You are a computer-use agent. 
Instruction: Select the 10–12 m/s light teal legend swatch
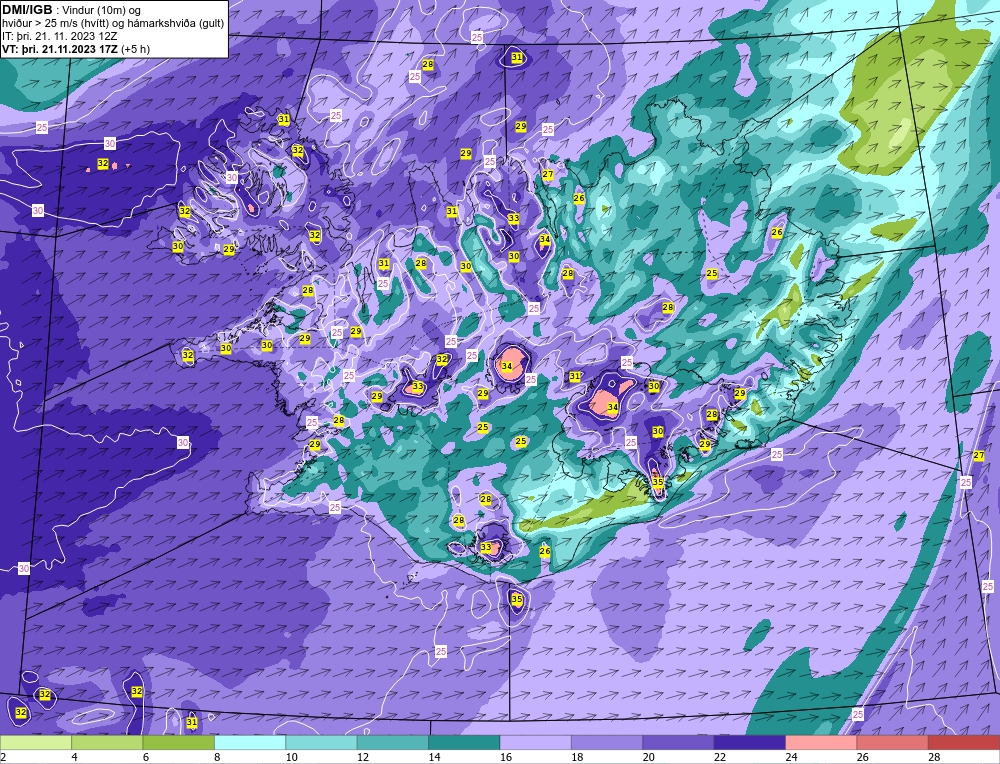coord(321,743)
